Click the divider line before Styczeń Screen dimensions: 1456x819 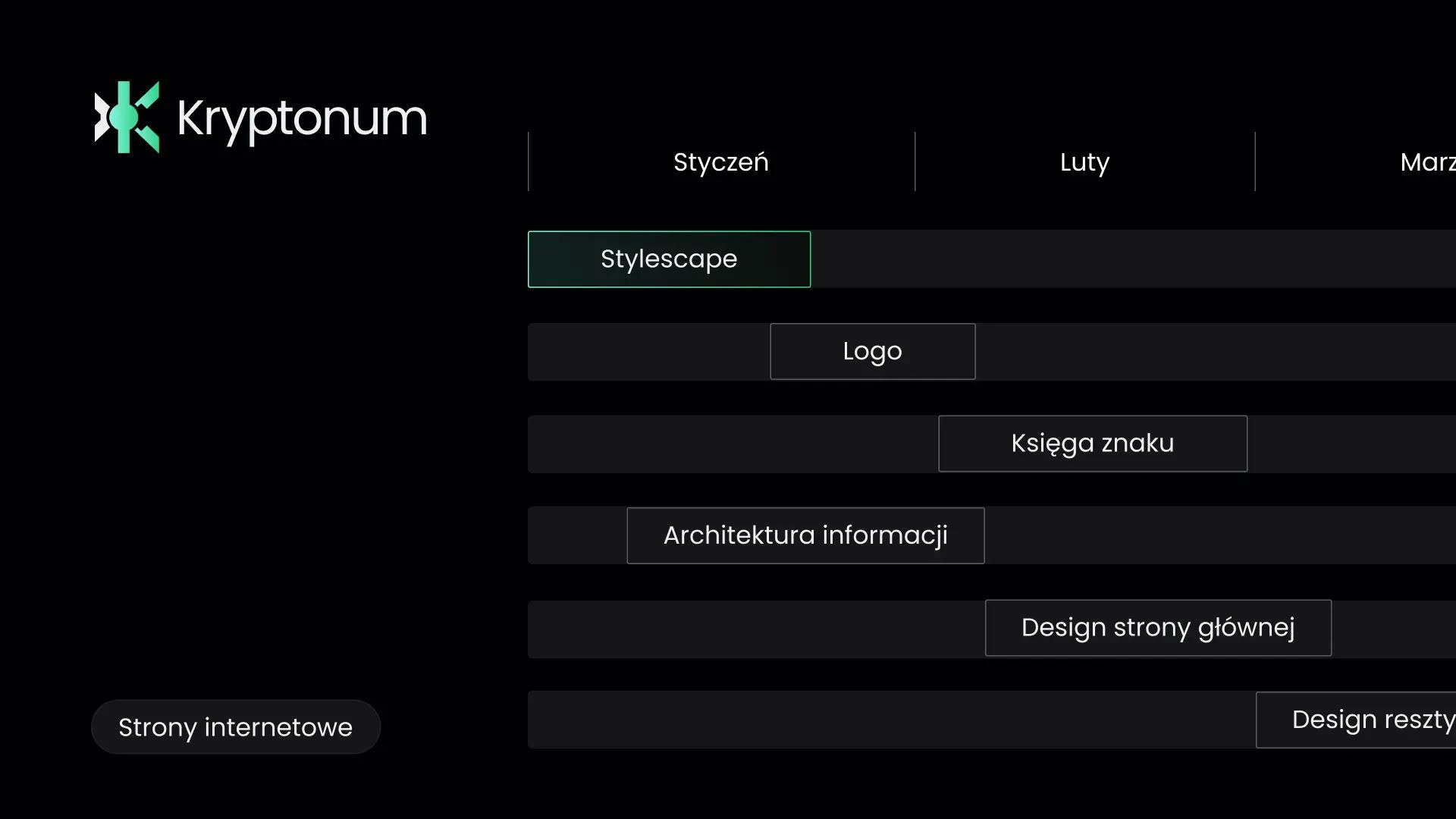pyautogui.click(x=529, y=162)
